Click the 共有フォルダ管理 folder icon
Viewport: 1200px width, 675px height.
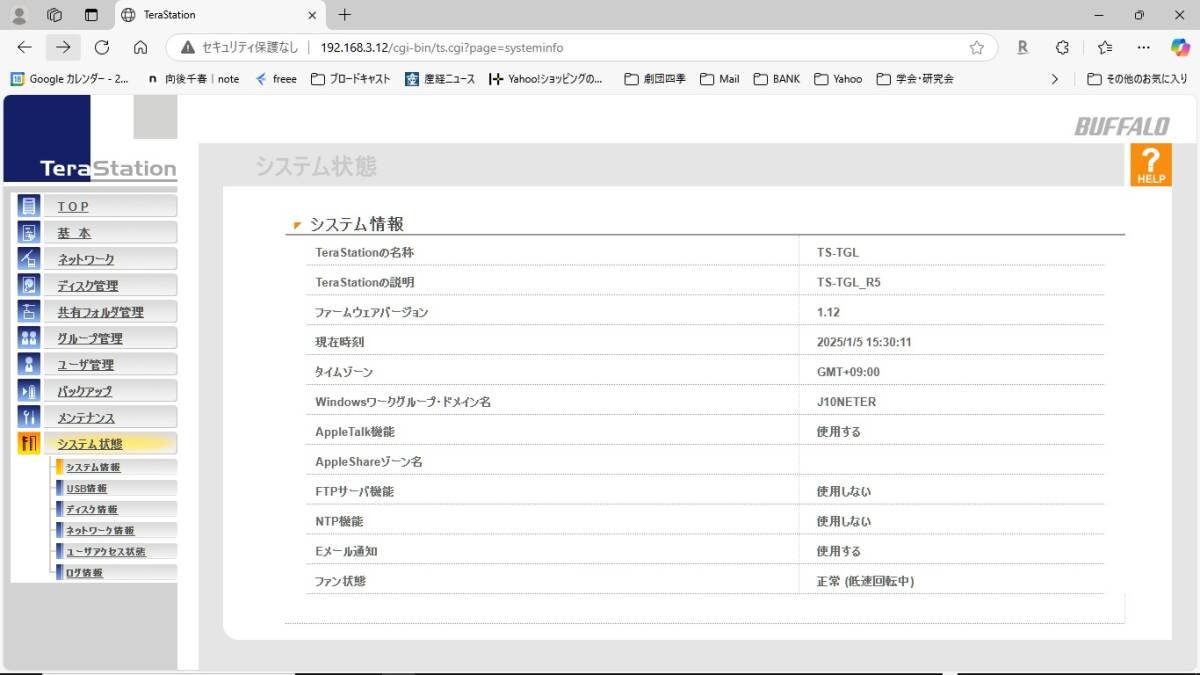pos(29,312)
